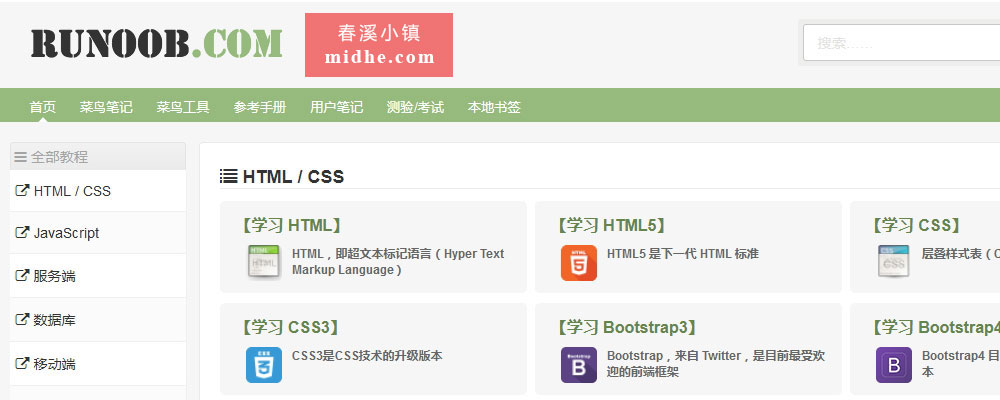Open the midhe.com banner ad
1000x400 pixels.
coord(379,45)
